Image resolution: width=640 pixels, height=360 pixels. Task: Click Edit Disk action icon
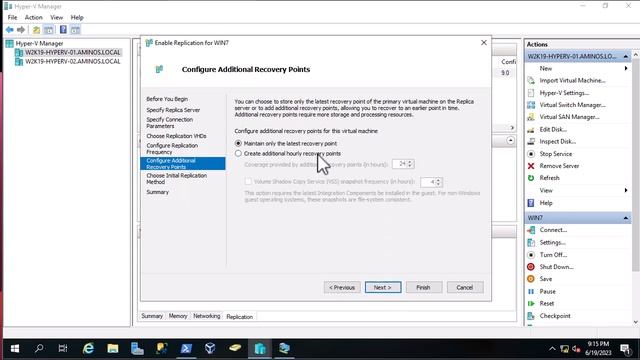tap(531, 129)
